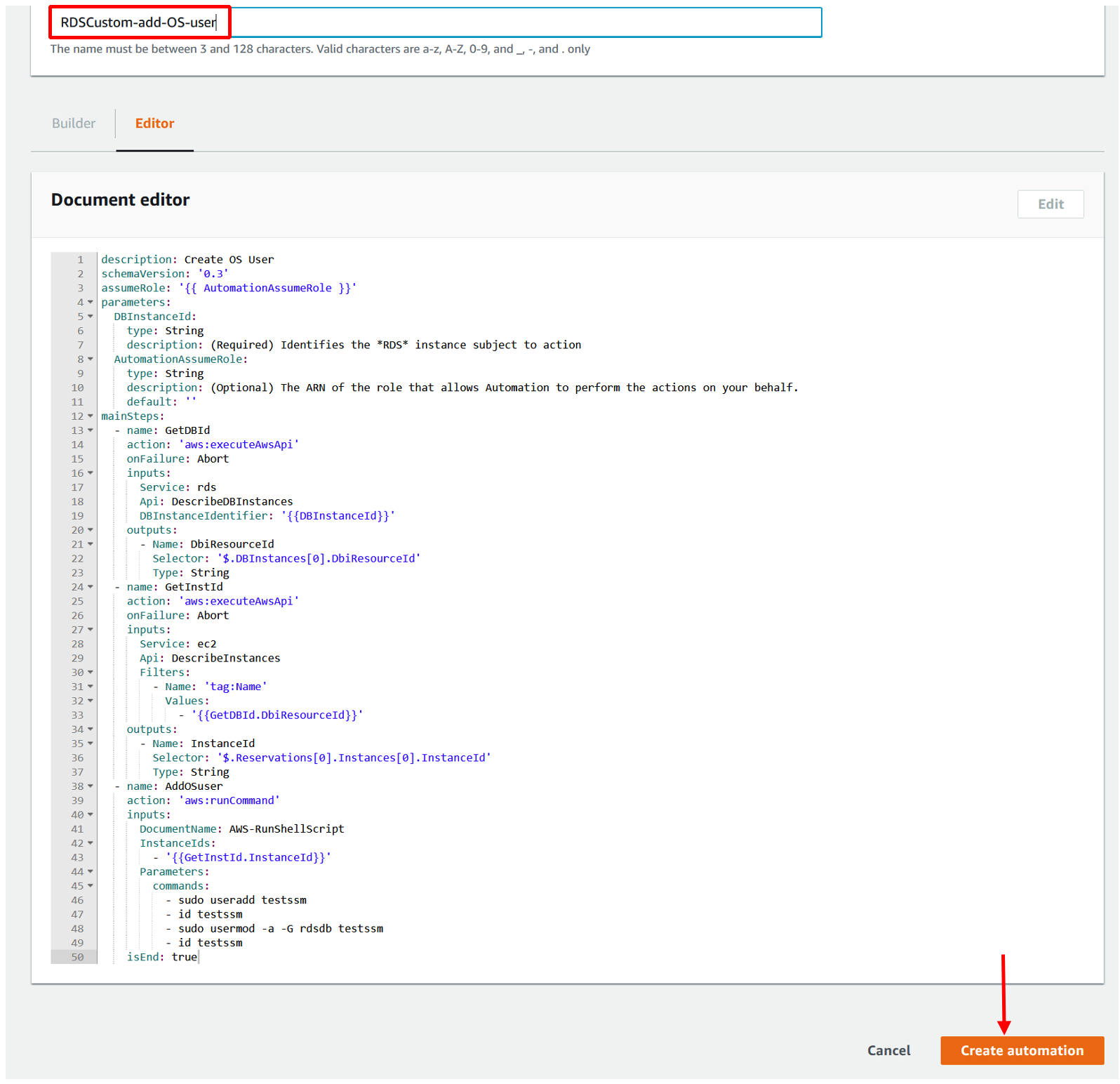Image resolution: width=1120 pixels, height=1084 pixels.
Task: Click line number 50 in the gutter
Action: [x=77, y=957]
